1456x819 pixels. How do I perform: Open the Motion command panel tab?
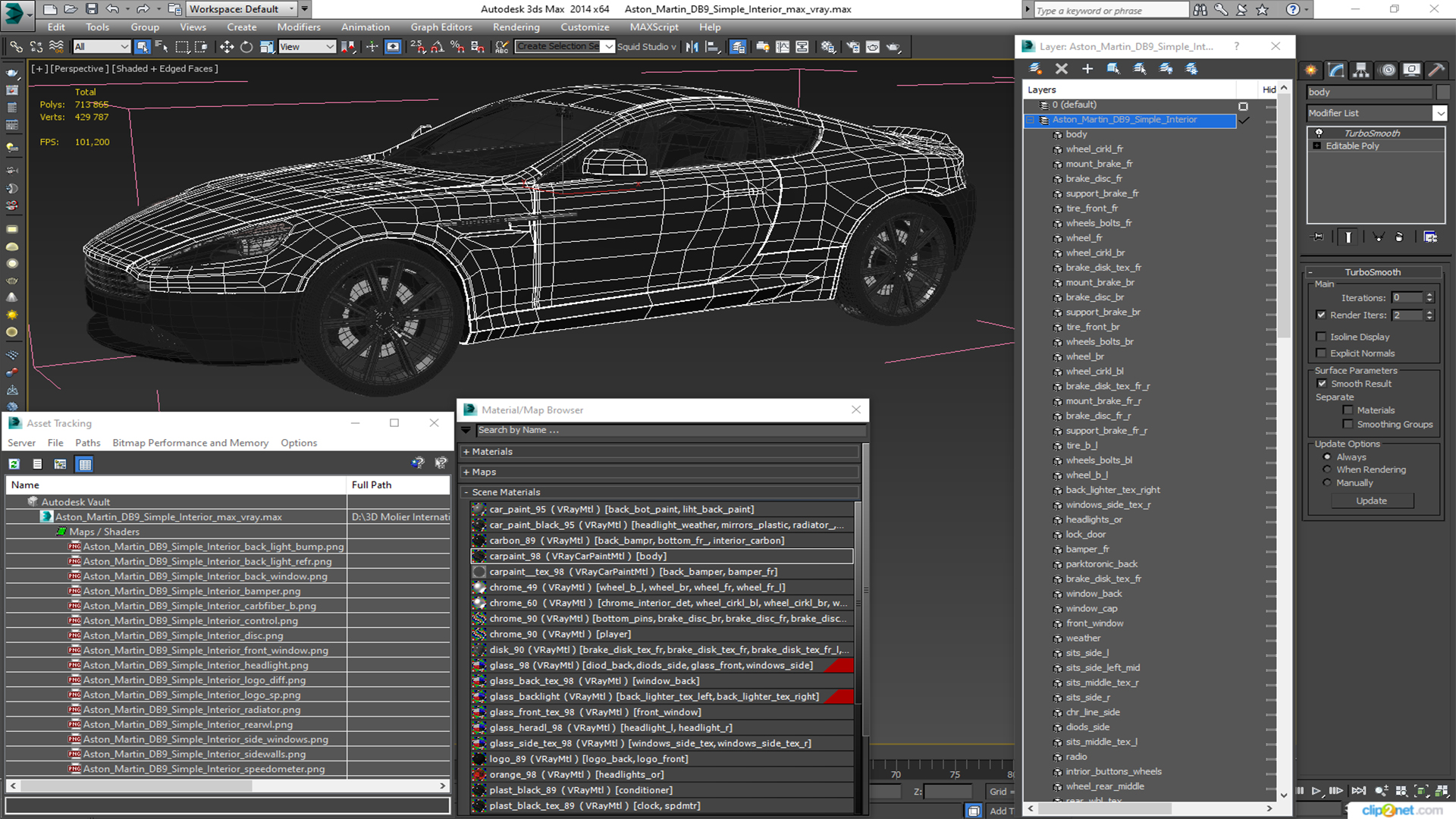[x=1388, y=70]
